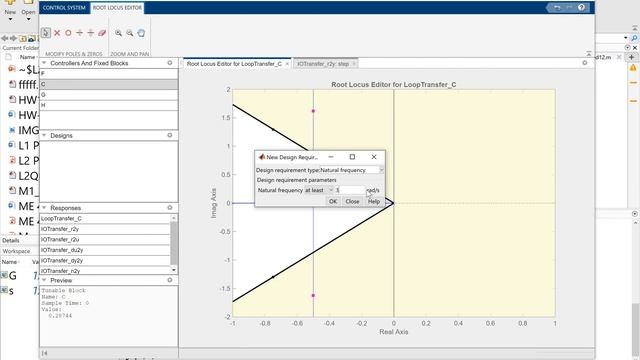Click Help in New Design Requirement dialog
The height and width of the screenshot is (360, 640).
[373, 201]
